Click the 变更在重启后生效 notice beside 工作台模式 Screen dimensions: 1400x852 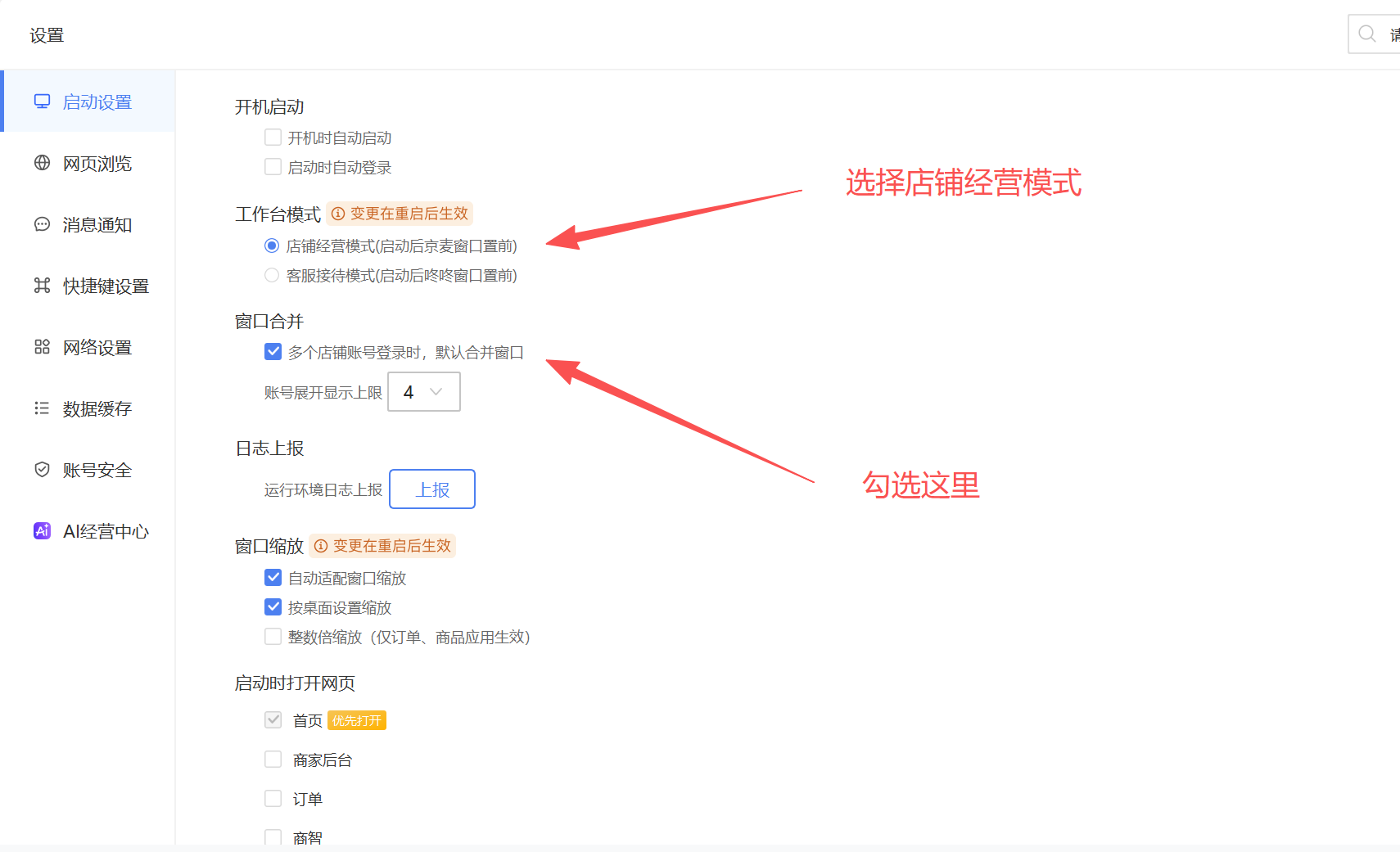pos(400,214)
